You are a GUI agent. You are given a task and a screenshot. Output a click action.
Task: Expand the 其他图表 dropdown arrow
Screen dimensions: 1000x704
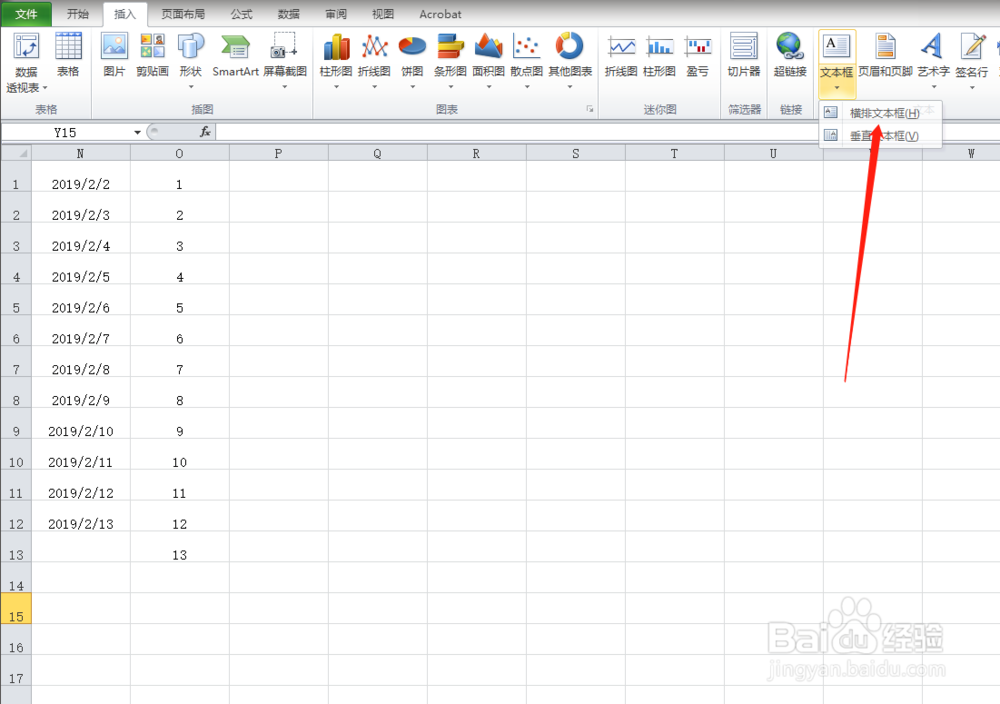pyautogui.click(x=570, y=87)
